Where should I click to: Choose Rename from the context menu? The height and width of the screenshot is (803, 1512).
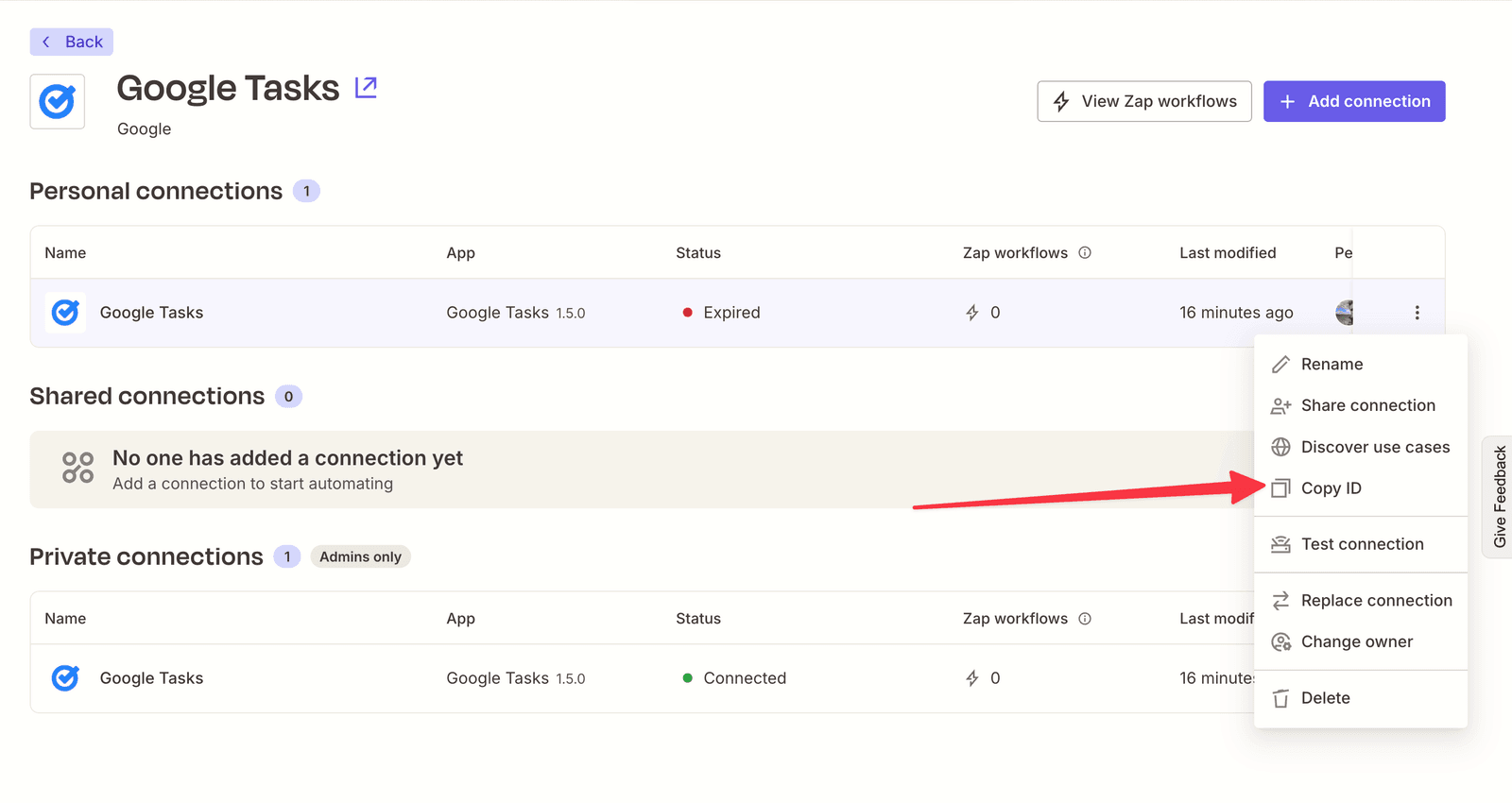point(1361,364)
